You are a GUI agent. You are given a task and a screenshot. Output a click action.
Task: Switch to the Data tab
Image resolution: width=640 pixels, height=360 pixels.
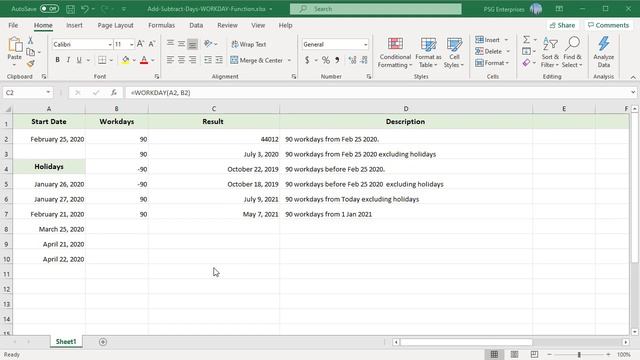(196, 25)
